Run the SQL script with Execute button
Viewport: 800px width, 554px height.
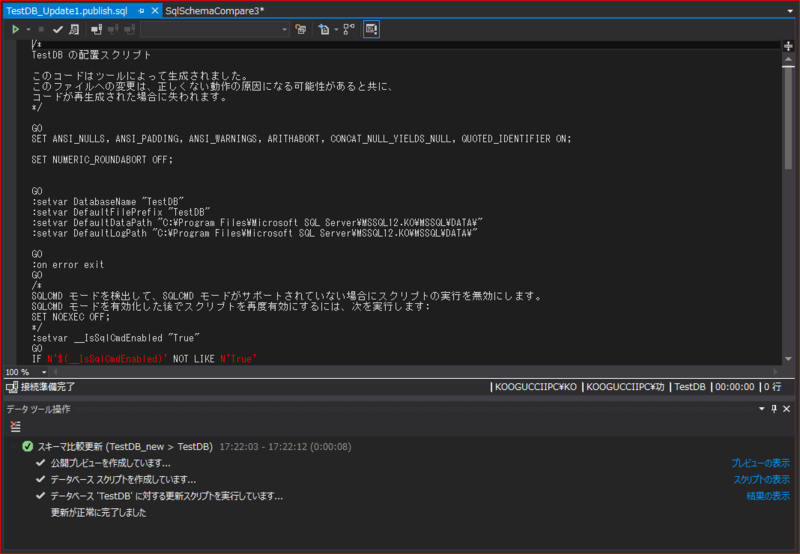pos(15,30)
